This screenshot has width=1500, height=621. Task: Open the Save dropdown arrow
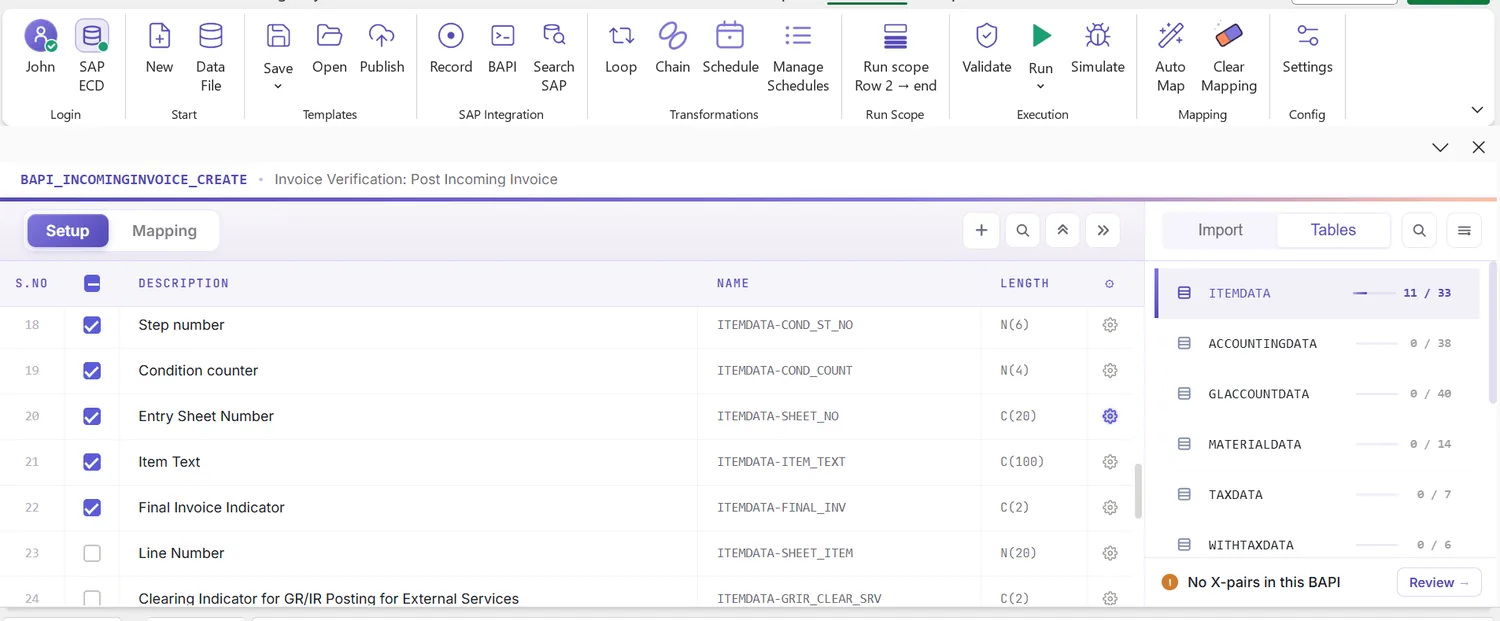(x=278, y=86)
